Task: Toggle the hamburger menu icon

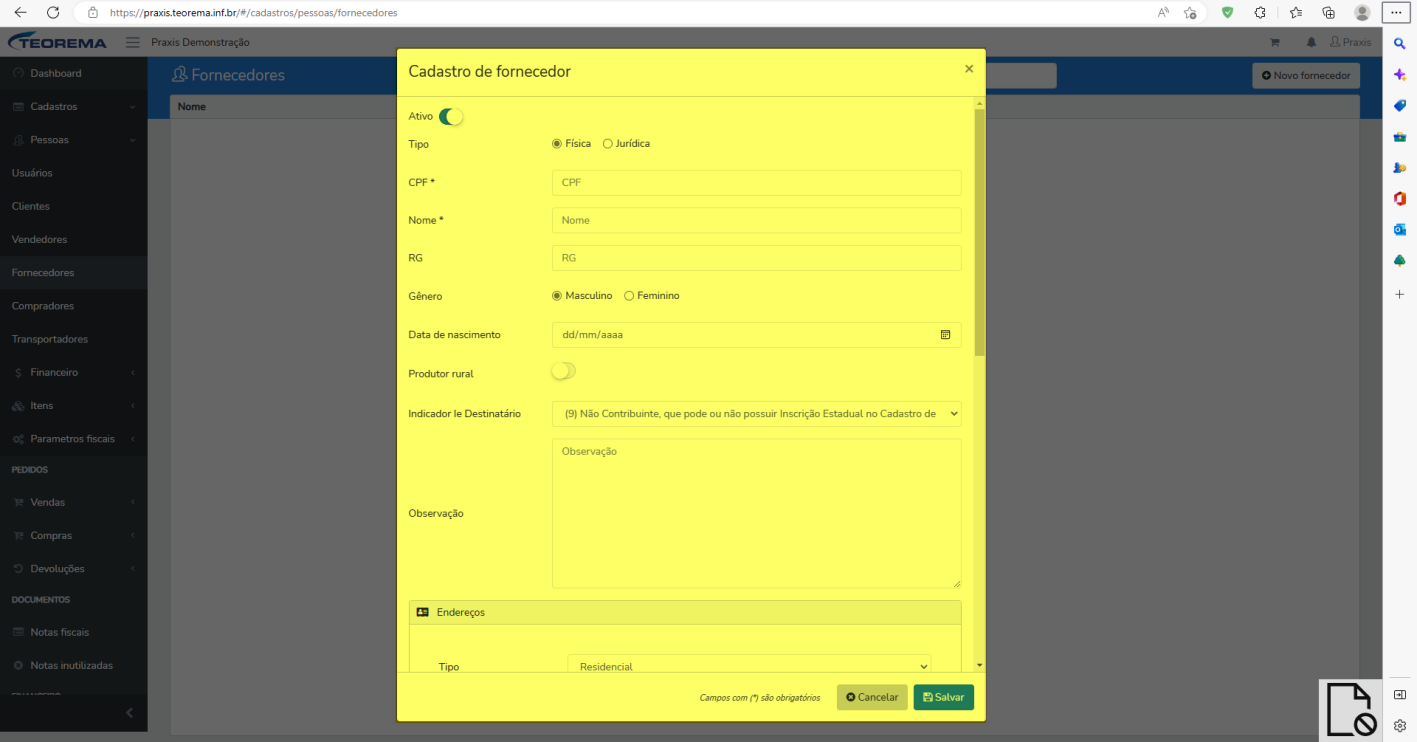Action: coord(133,42)
